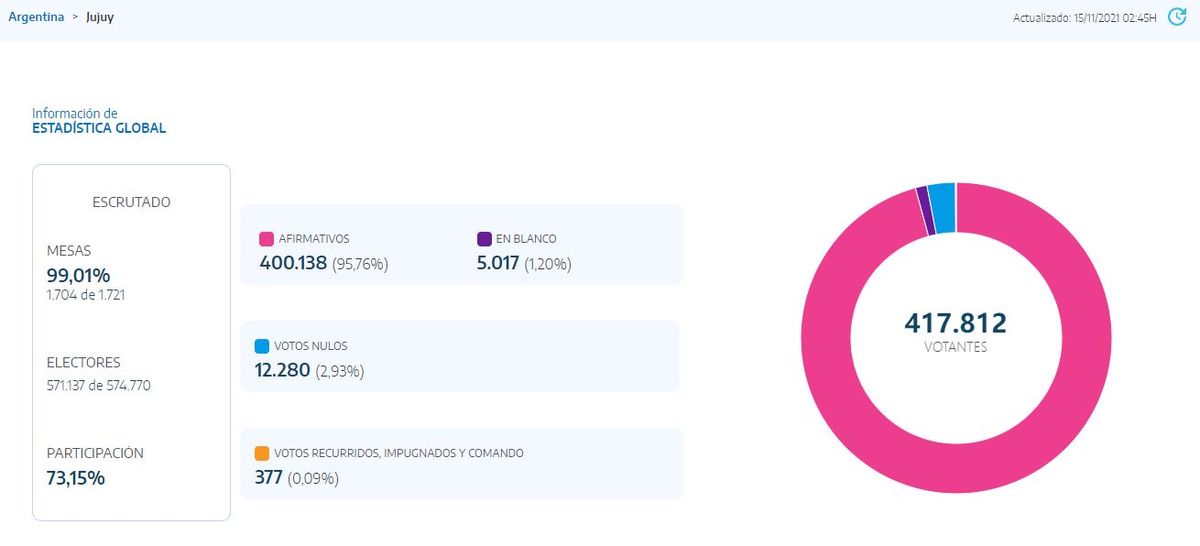Click the Votos Nulos count of 12.280
This screenshot has height=546, width=1200.
[x=282, y=371]
